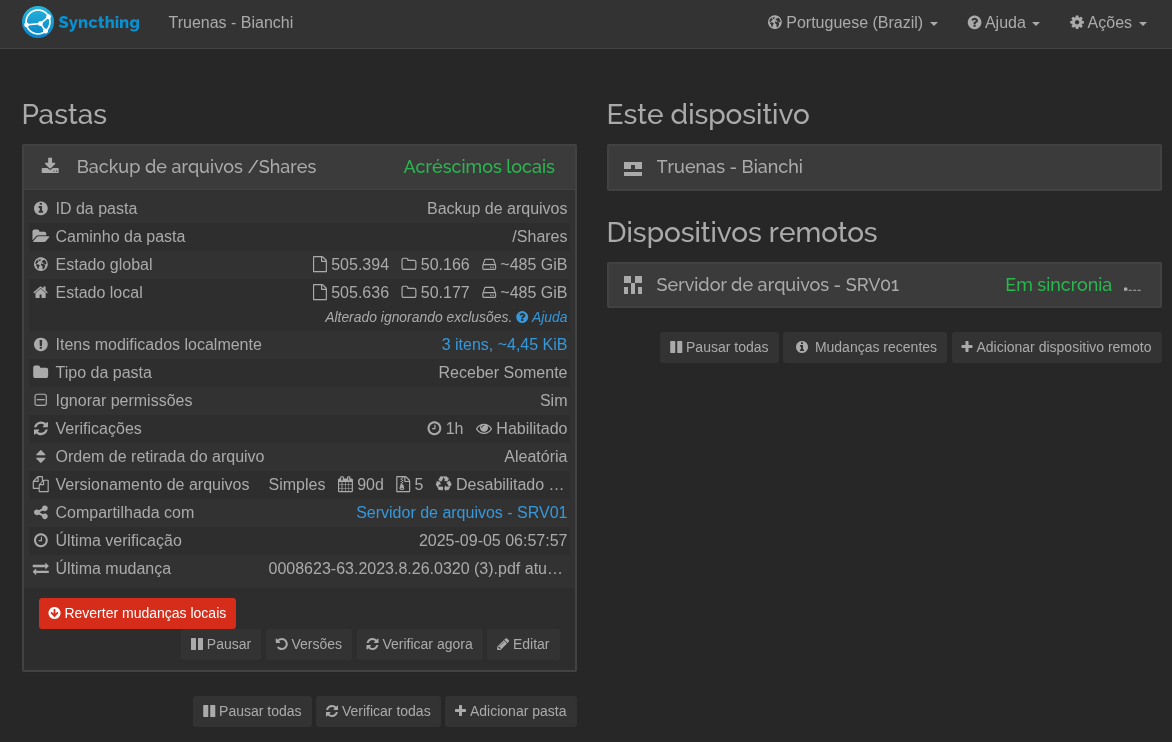This screenshot has width=1172, height=742.
Task: Click the receive-only download icon in folder header
Action: (x=50, y=166)
